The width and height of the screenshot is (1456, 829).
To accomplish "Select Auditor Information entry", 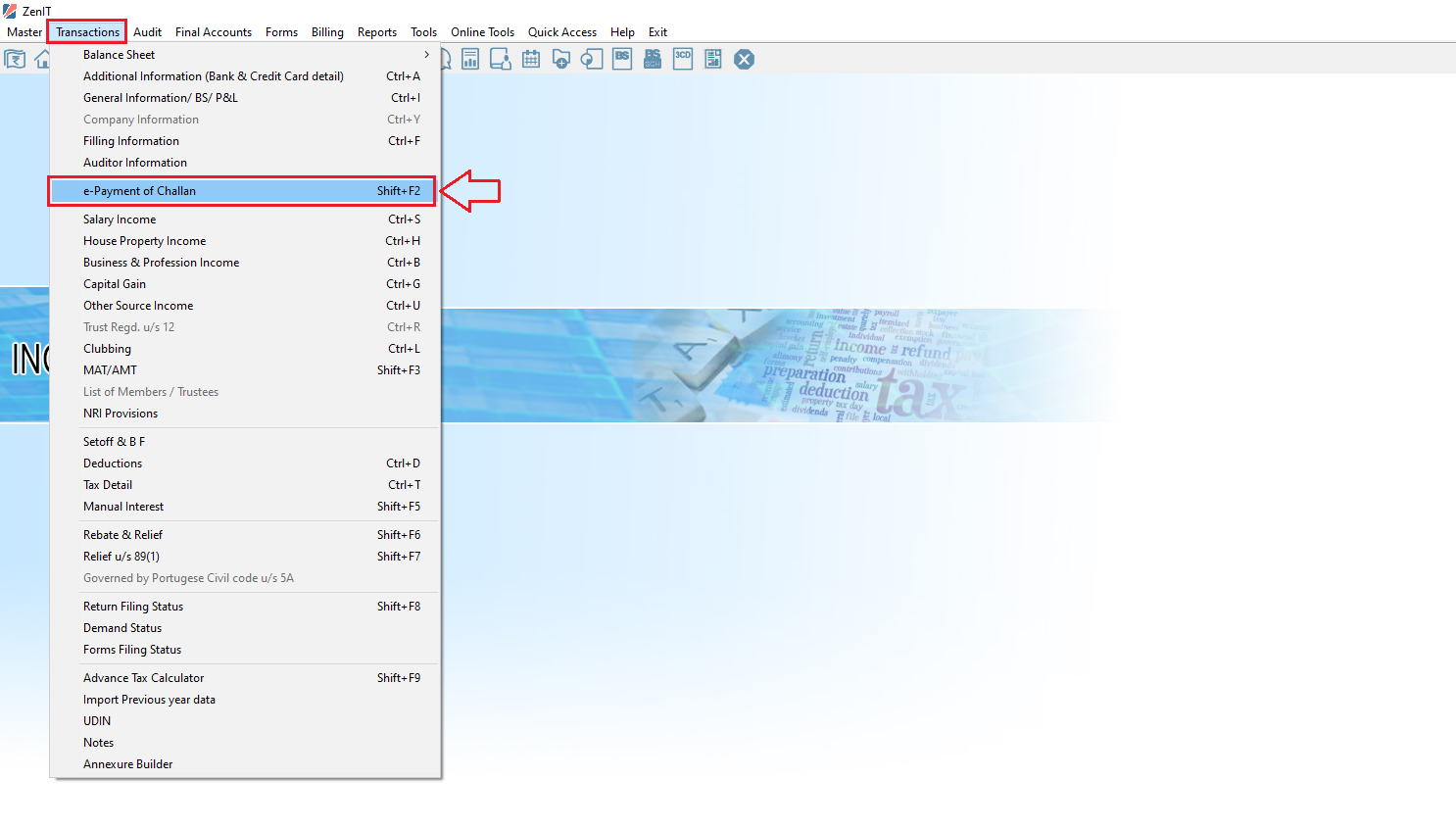I will [245, 163].
